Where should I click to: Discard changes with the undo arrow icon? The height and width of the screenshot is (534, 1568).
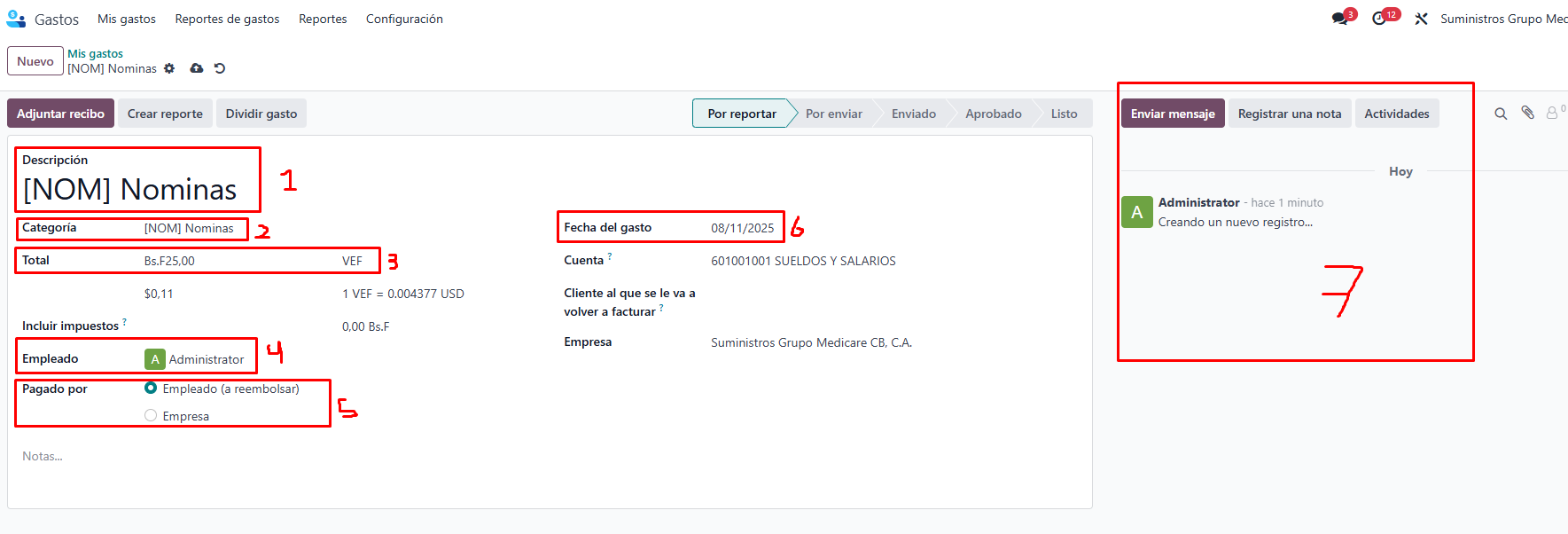pos(220,68)
